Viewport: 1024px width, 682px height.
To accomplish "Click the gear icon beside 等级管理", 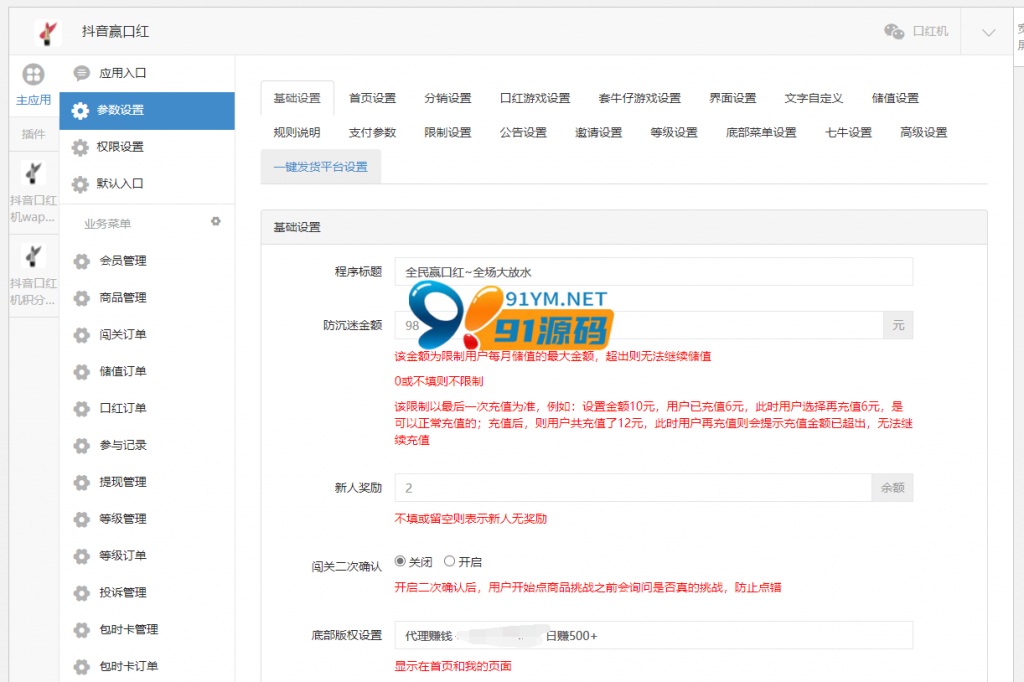I will coord(82,519).
